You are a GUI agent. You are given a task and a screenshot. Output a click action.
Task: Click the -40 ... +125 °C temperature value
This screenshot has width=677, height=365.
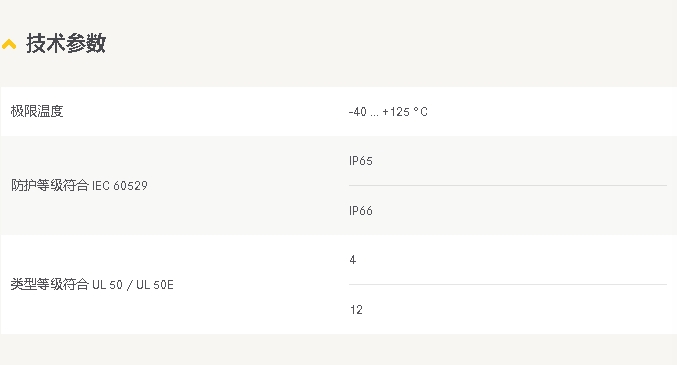coord(388,112)
